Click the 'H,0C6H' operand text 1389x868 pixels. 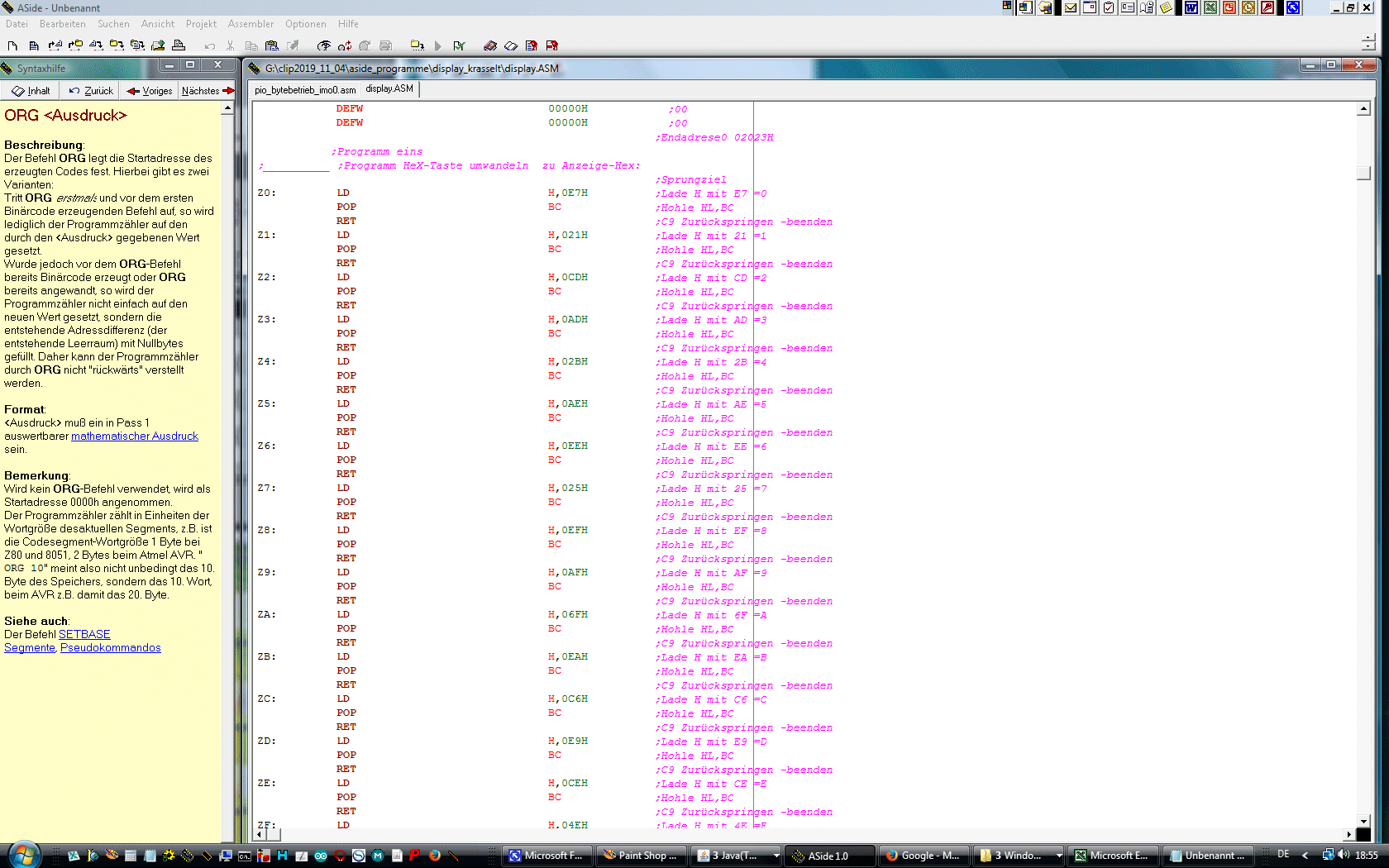[x=568, y=699]
